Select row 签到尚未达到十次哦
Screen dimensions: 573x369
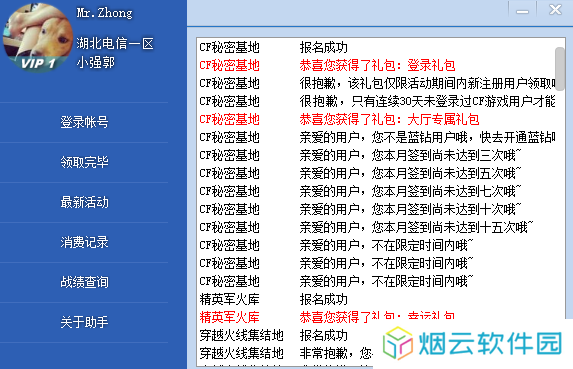377,209
